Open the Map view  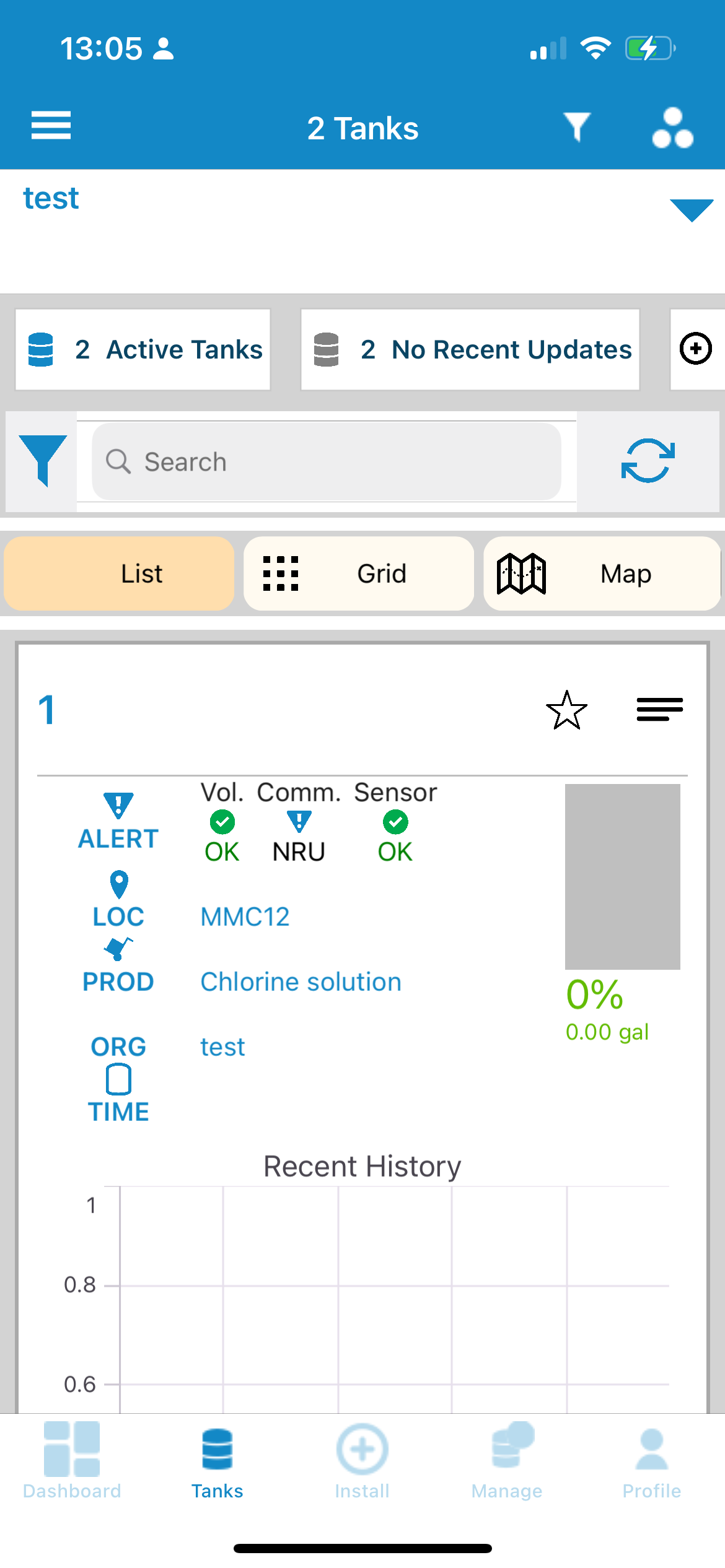602,573
